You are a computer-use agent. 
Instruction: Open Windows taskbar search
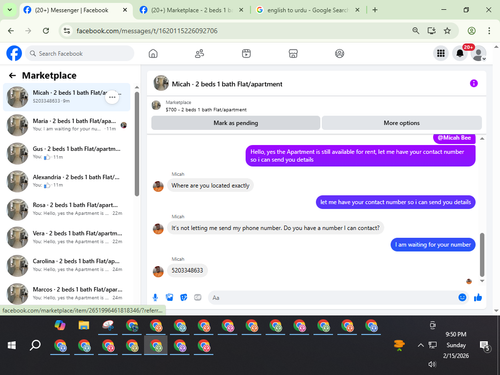pos(35,345)
